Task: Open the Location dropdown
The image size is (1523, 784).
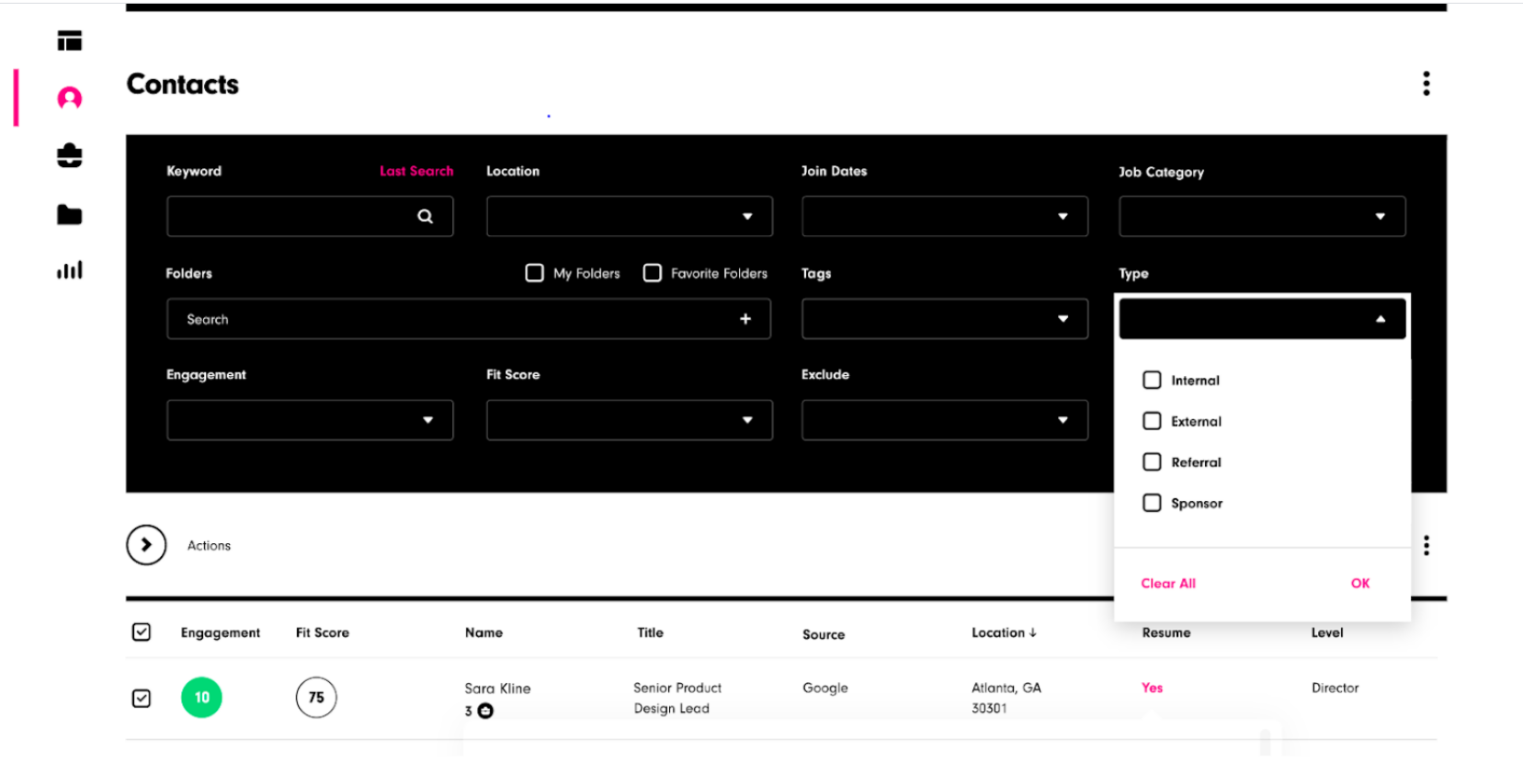Action: (629, 217)
